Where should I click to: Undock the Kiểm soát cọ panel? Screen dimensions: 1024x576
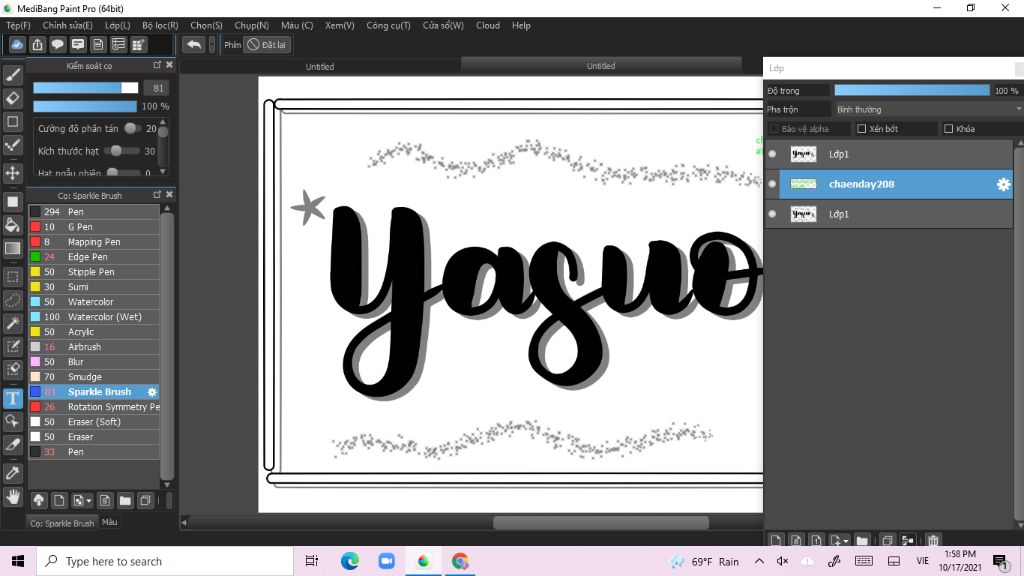157,65
